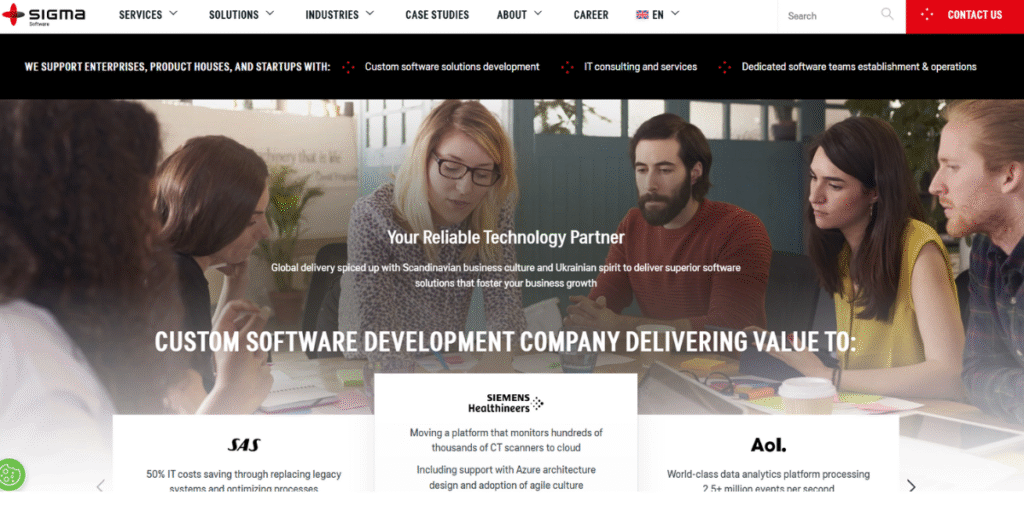1024x512 pixels.
Task: Show previous case study with left arrow
Action: point(101,485)
